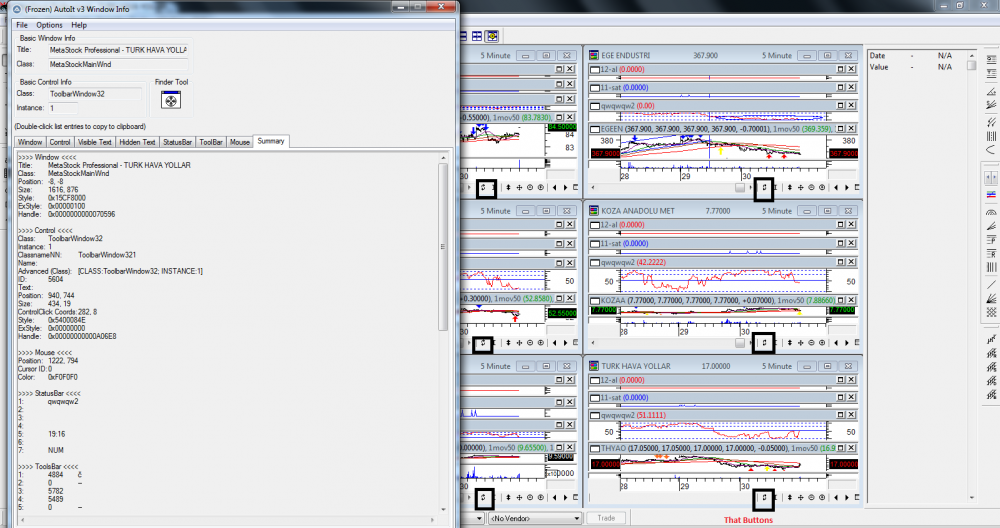Click the KOZA ANADOLU MET chart window icon

pos(594,210)
